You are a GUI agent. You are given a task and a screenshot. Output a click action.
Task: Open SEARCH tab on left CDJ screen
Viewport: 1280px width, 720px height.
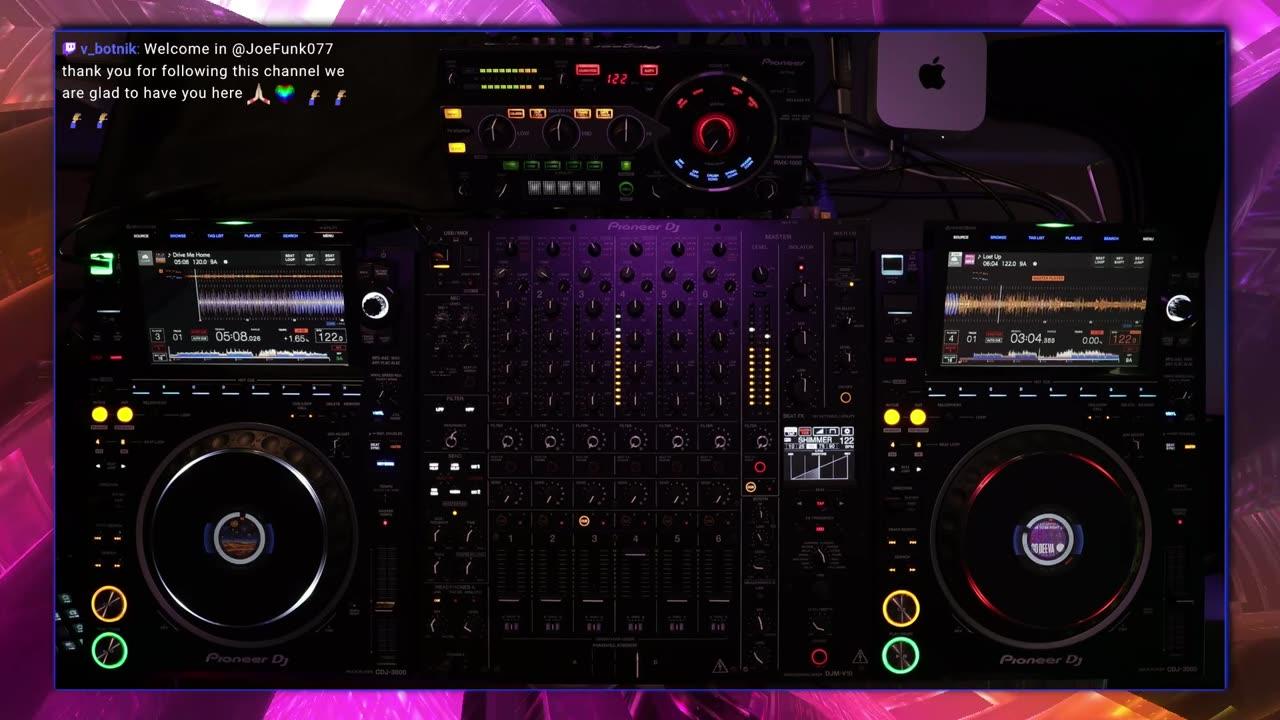290,236
